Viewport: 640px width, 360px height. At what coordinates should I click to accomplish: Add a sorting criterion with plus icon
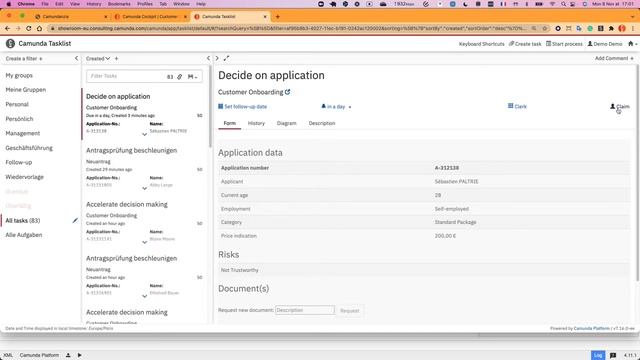click(x=116, y=58)
